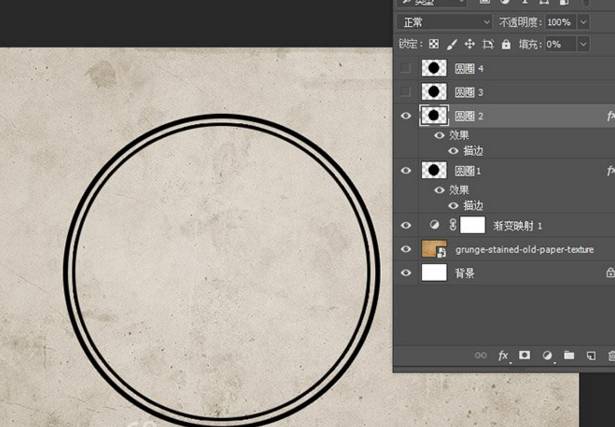The width and height of the screenshot is (615, 427).
Task: Click the fill 0% value field
Action: (x=559, y=44)
